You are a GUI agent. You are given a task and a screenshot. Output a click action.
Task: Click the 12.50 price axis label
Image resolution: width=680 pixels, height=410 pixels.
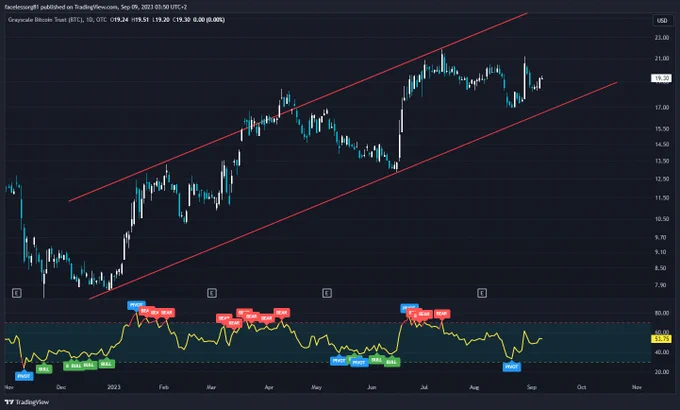click(662, 179)
